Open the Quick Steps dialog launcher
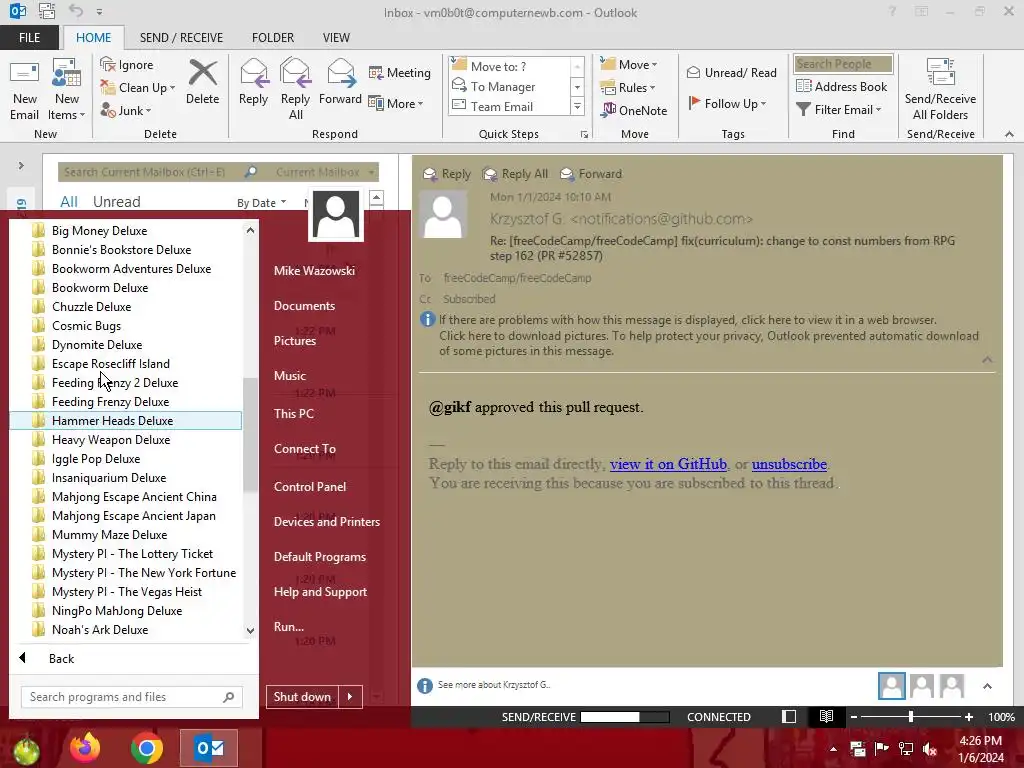Viewport: 1024px width, 768px height. (584, 135)
